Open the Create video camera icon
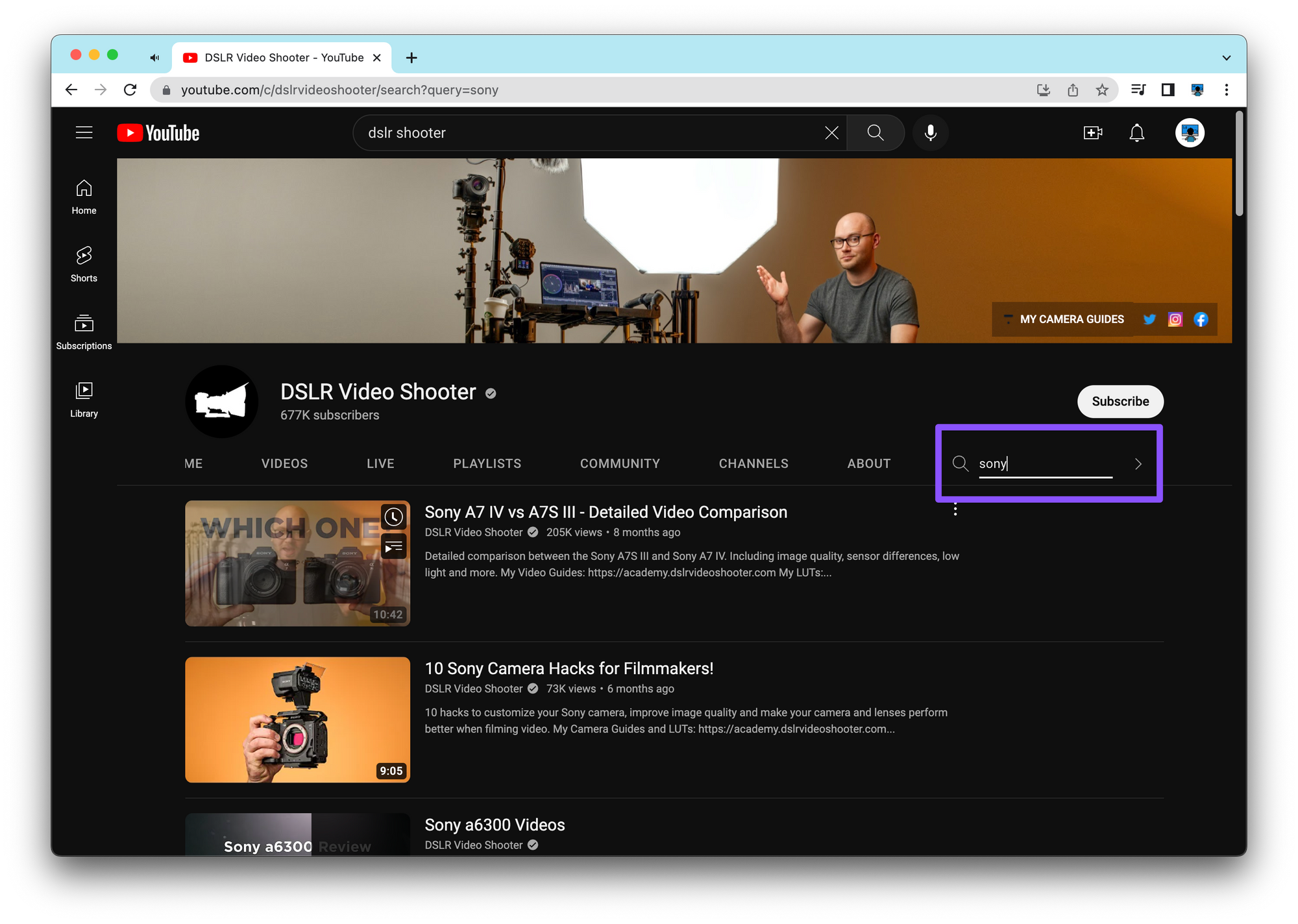 (x=1093, y=133)
